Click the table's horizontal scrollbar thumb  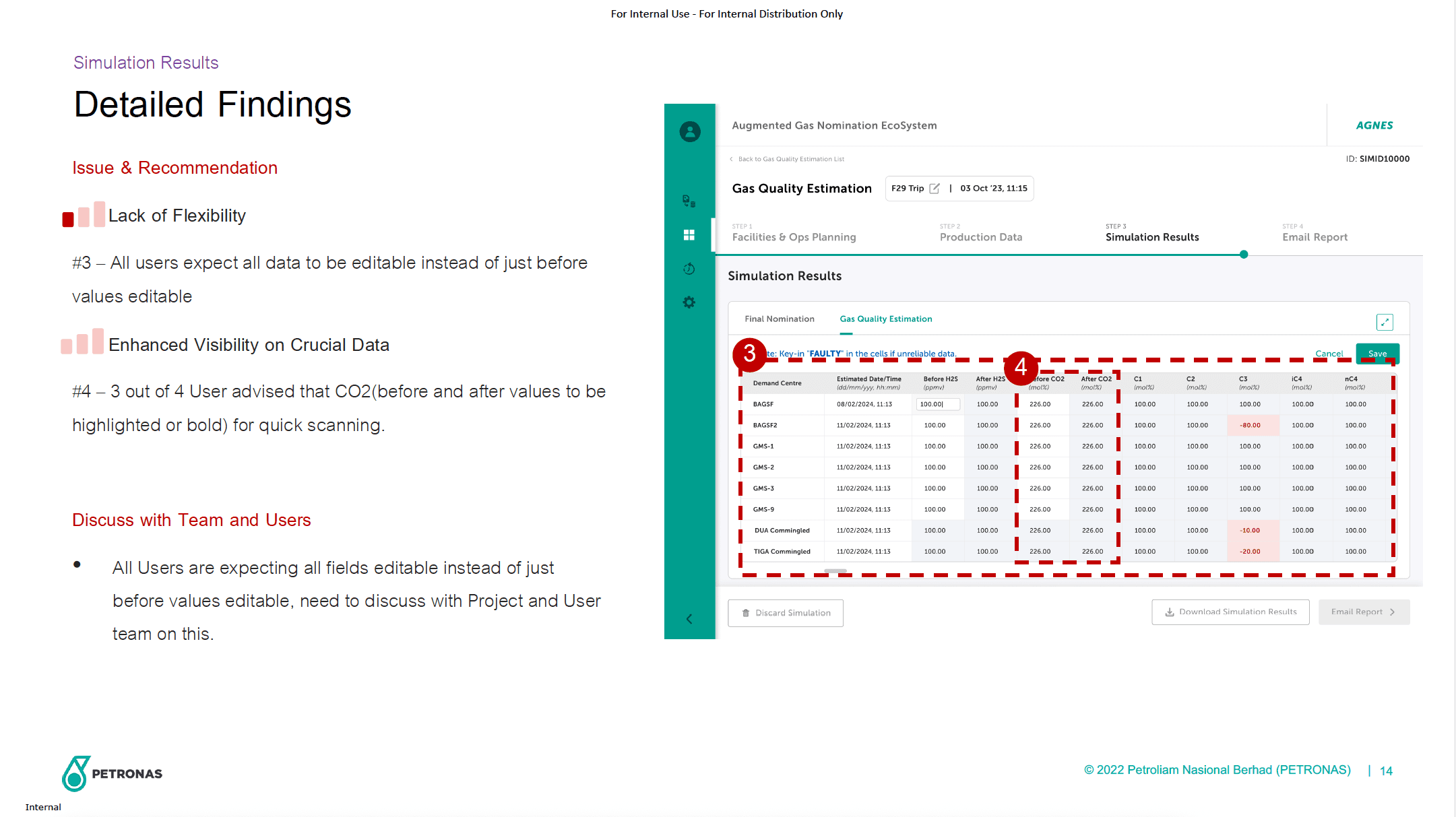pyautogui.click(x=835, y=571)
